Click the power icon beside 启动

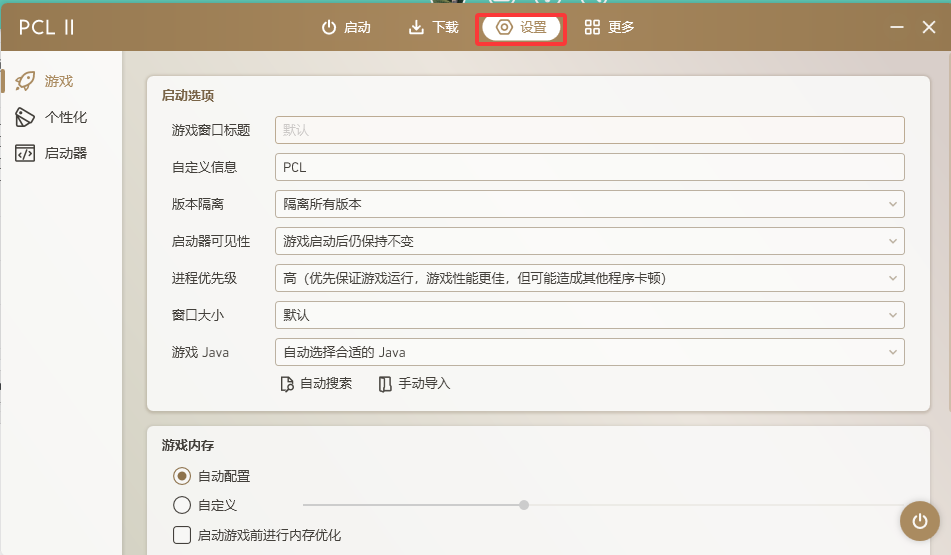click(x=329, y=27)
